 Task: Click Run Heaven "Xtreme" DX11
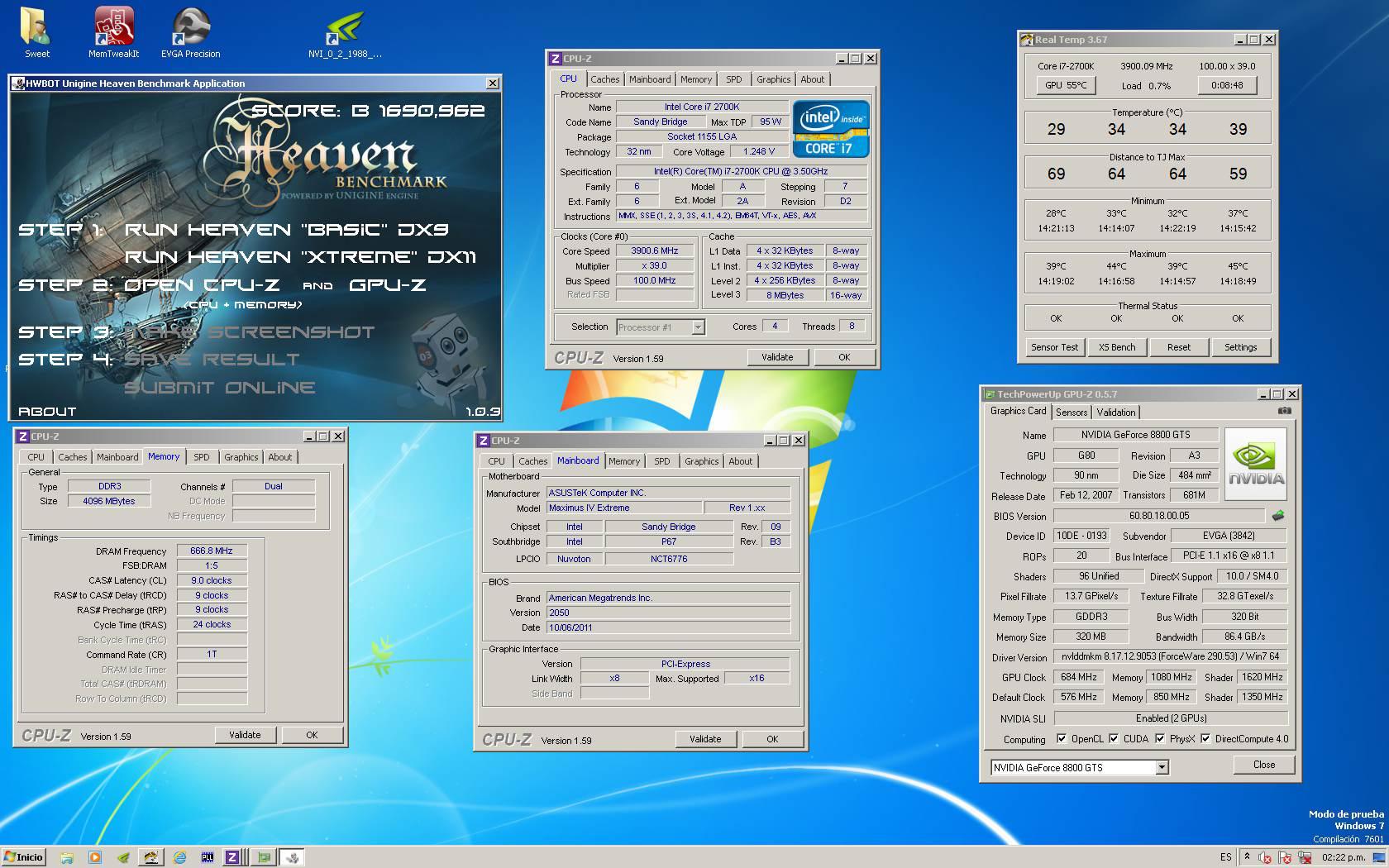[x=300, y=257]
